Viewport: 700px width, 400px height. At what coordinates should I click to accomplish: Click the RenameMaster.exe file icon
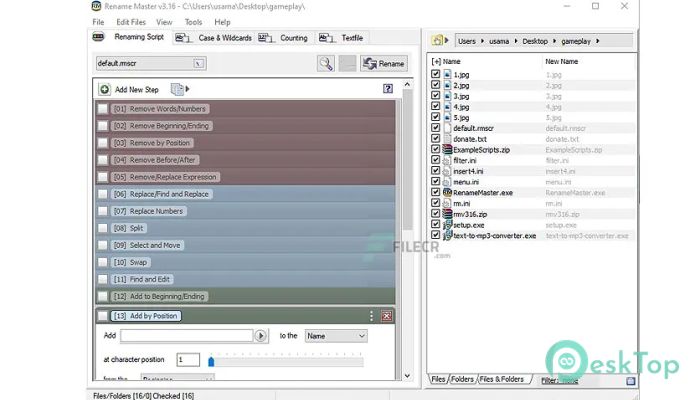tap(447, 192)
